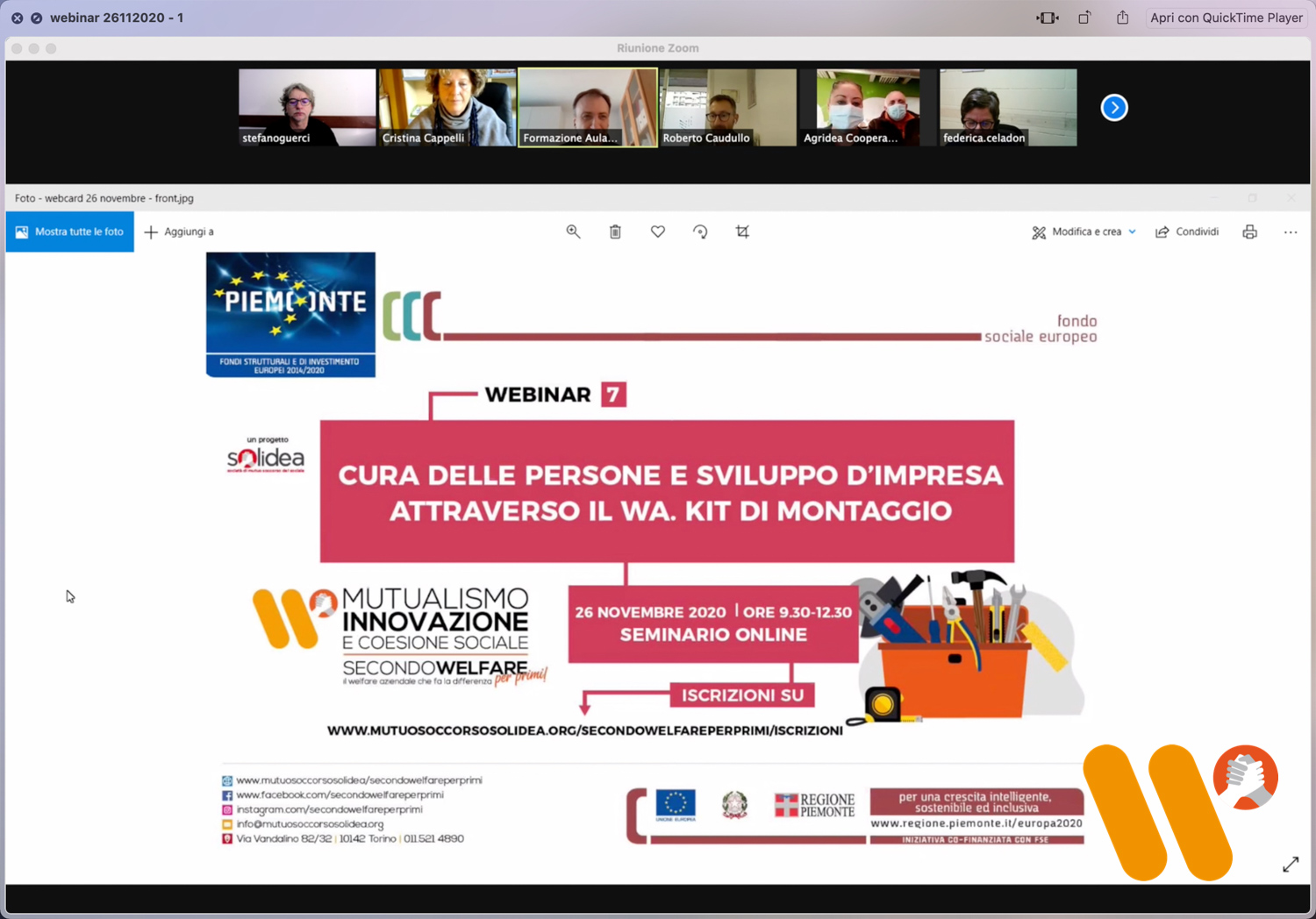Screen dimensions: 1316x919
Task: Zoom the photo with magnifier icon
Action: (573, 232)
